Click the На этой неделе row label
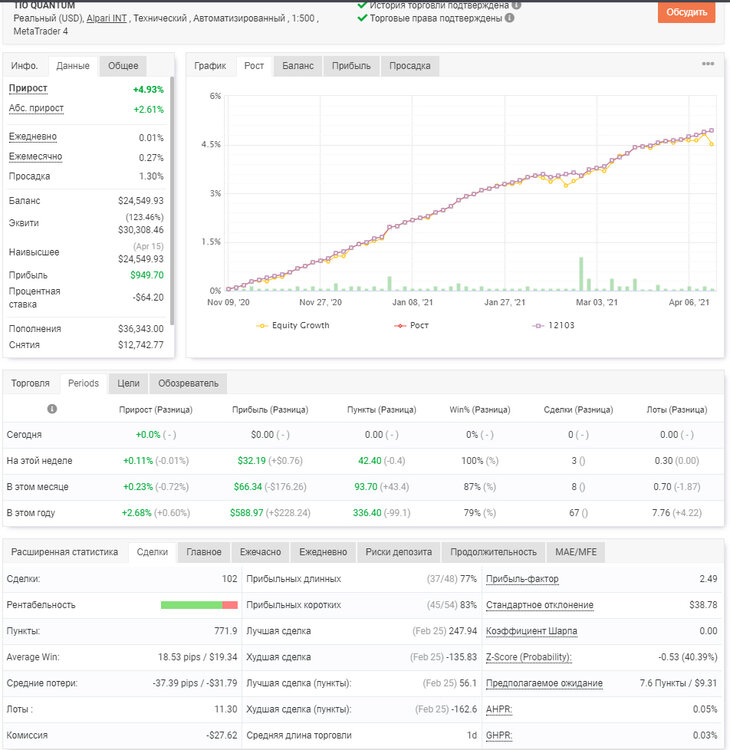 39,461
